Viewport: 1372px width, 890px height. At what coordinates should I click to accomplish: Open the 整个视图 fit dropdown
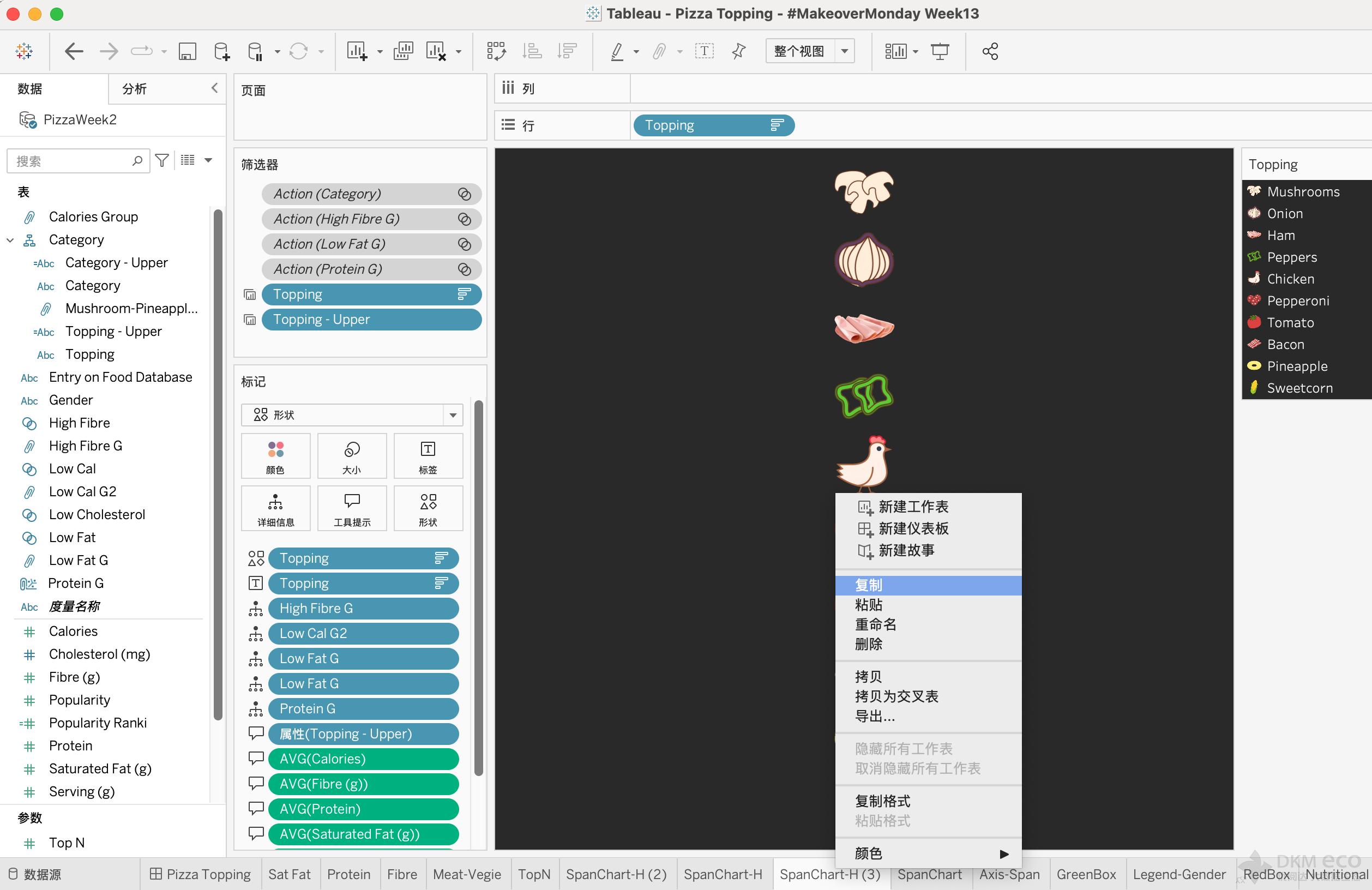(x=845, y=51)
